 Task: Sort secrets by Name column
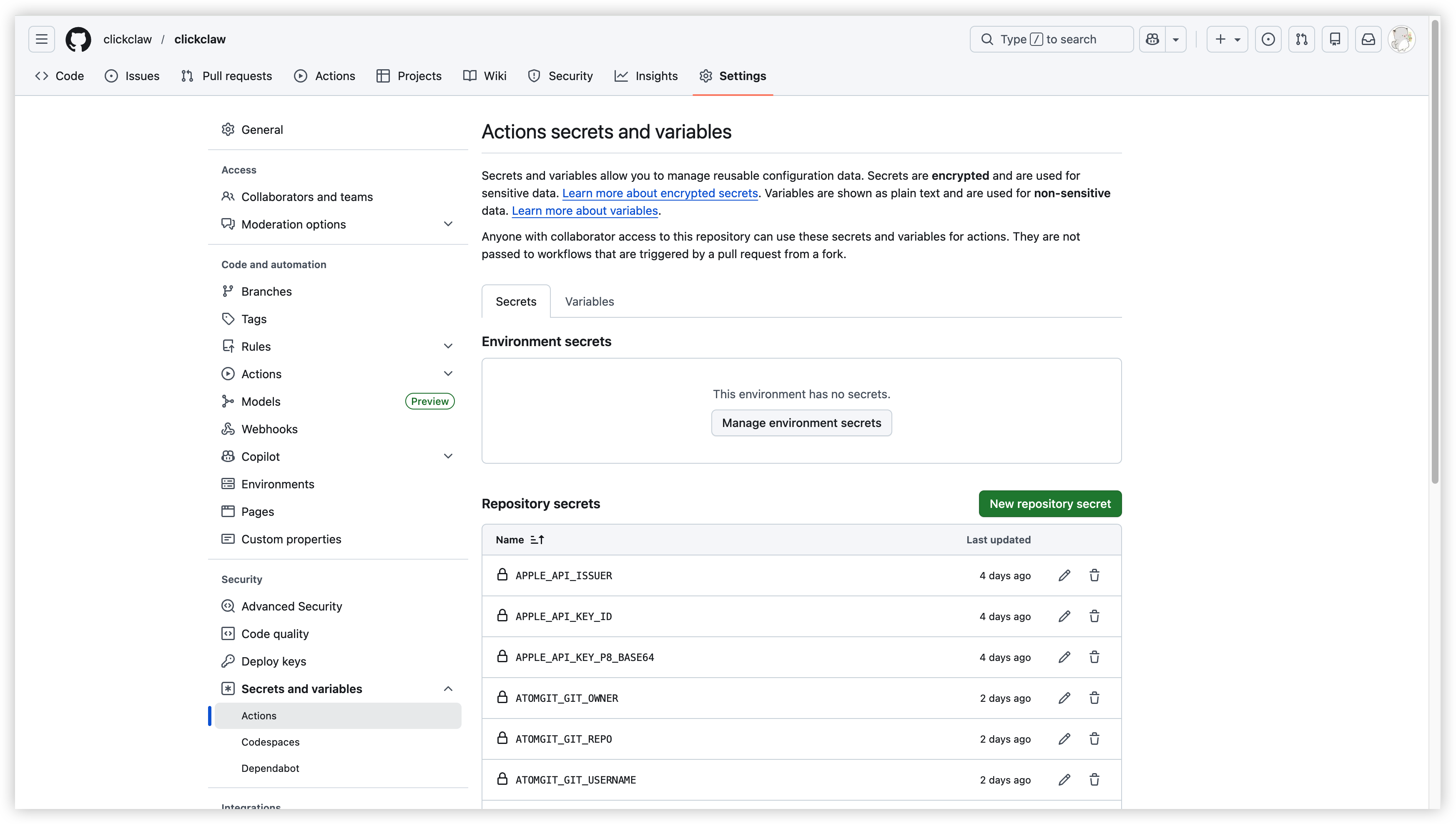coord(520,540)
